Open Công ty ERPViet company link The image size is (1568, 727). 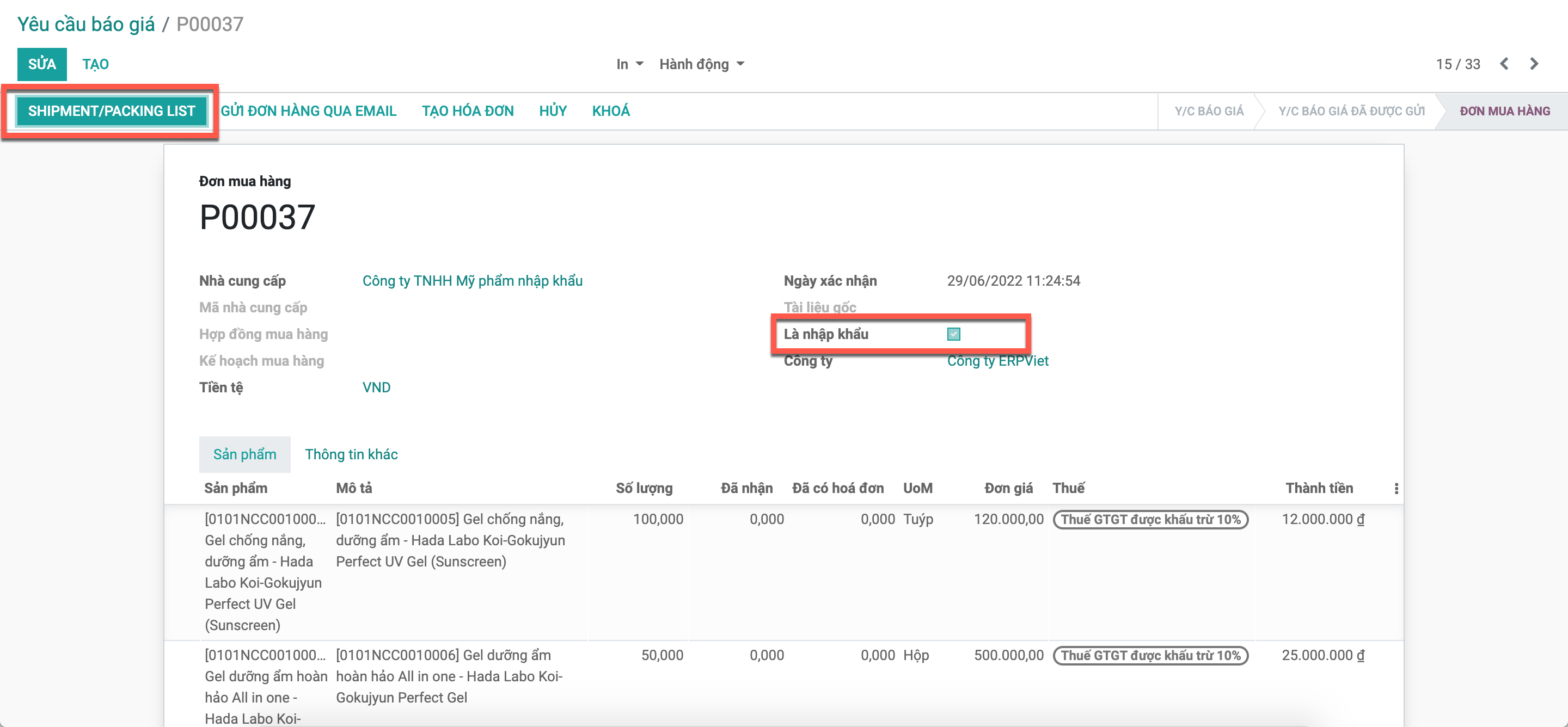tap(997, 361)
